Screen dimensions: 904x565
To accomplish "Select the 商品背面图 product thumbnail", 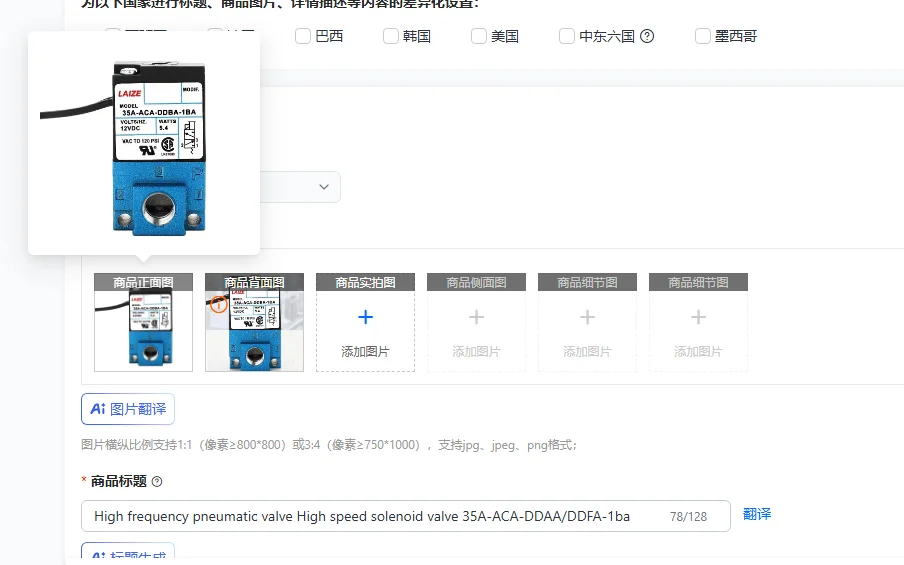I will [x=254, y=322].
